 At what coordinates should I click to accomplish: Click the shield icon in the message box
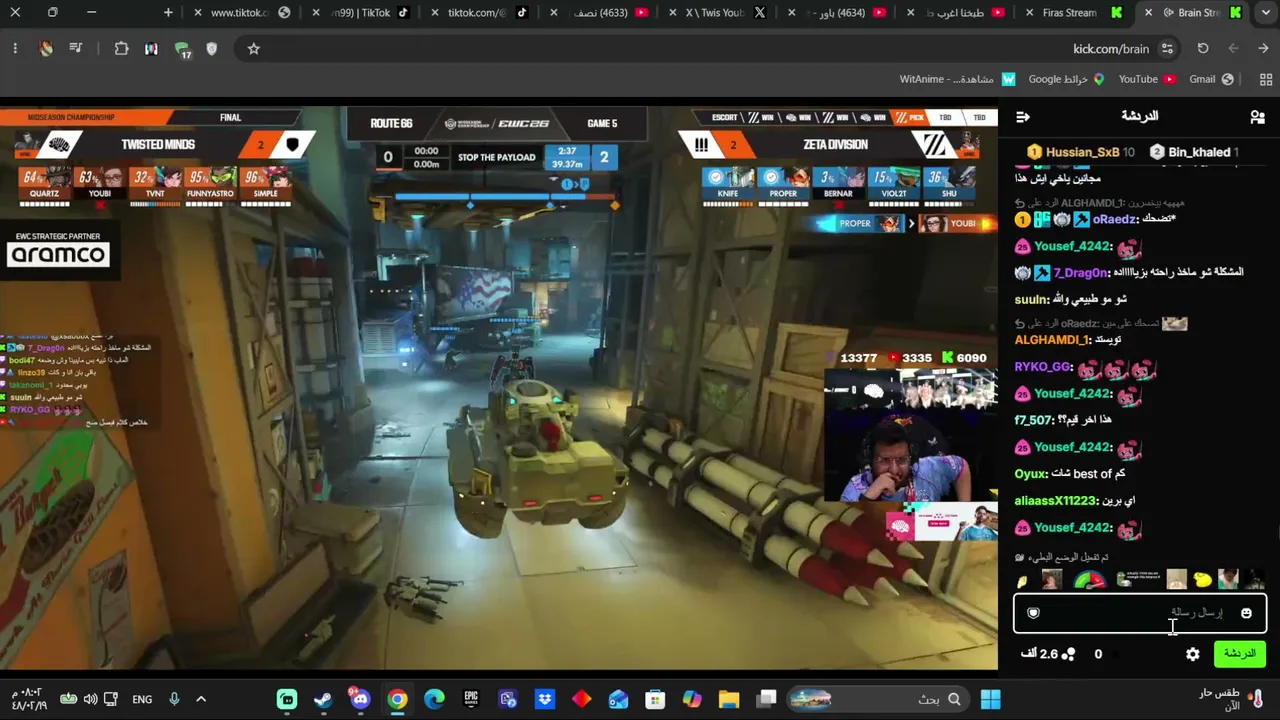[1034, 613]
